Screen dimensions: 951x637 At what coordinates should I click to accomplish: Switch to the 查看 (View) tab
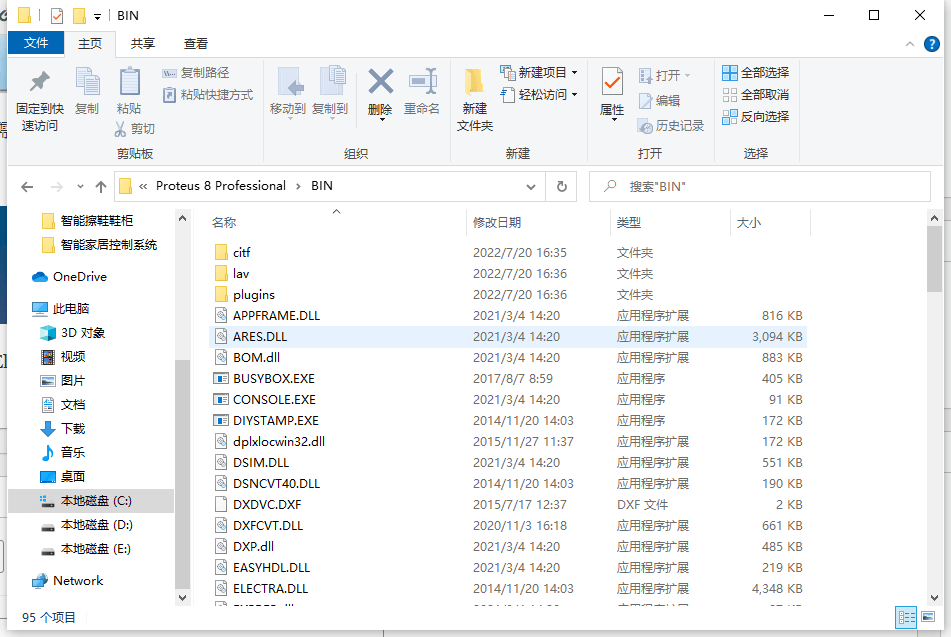point(194,43)
